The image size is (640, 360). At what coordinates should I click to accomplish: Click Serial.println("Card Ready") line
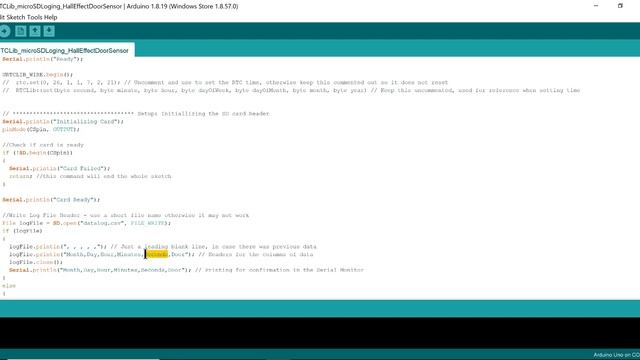point(51,200)
